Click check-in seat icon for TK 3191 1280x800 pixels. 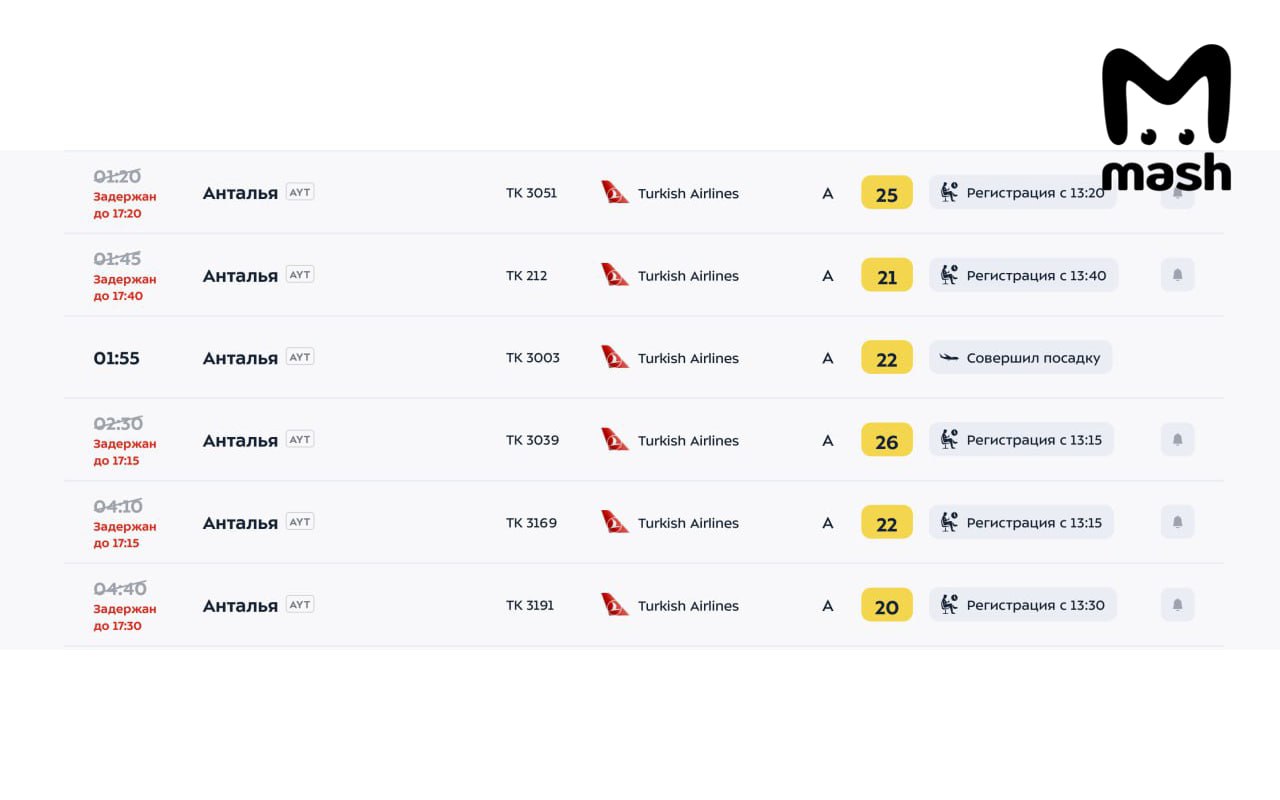949,605
